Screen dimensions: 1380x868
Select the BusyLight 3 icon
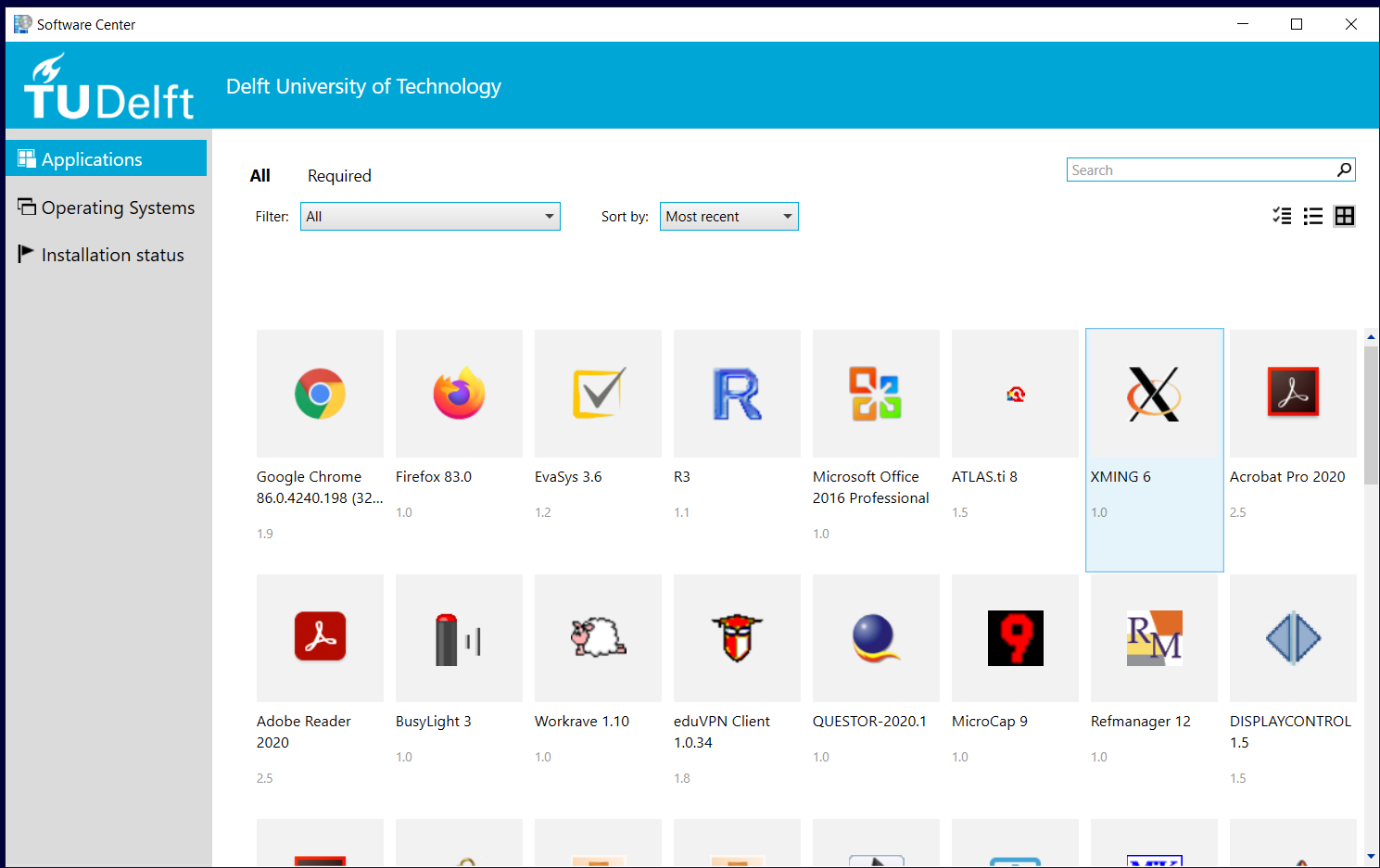(x=459, y=638)
